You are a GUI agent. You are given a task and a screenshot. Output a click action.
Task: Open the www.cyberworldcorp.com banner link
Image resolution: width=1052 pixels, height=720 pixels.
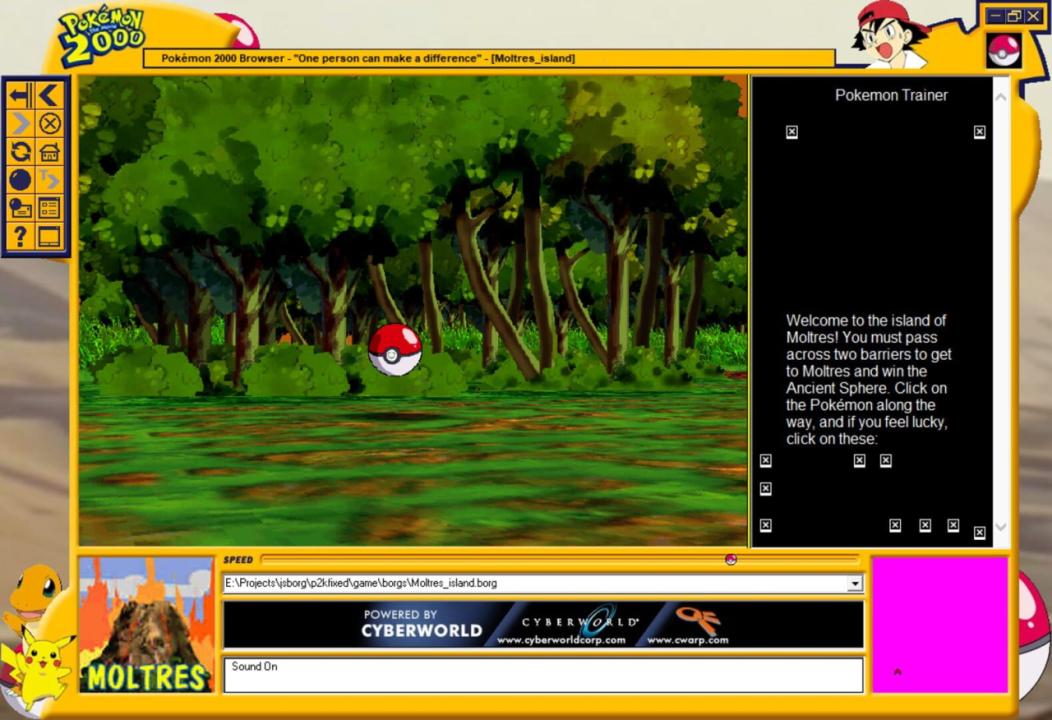[561, 639]
